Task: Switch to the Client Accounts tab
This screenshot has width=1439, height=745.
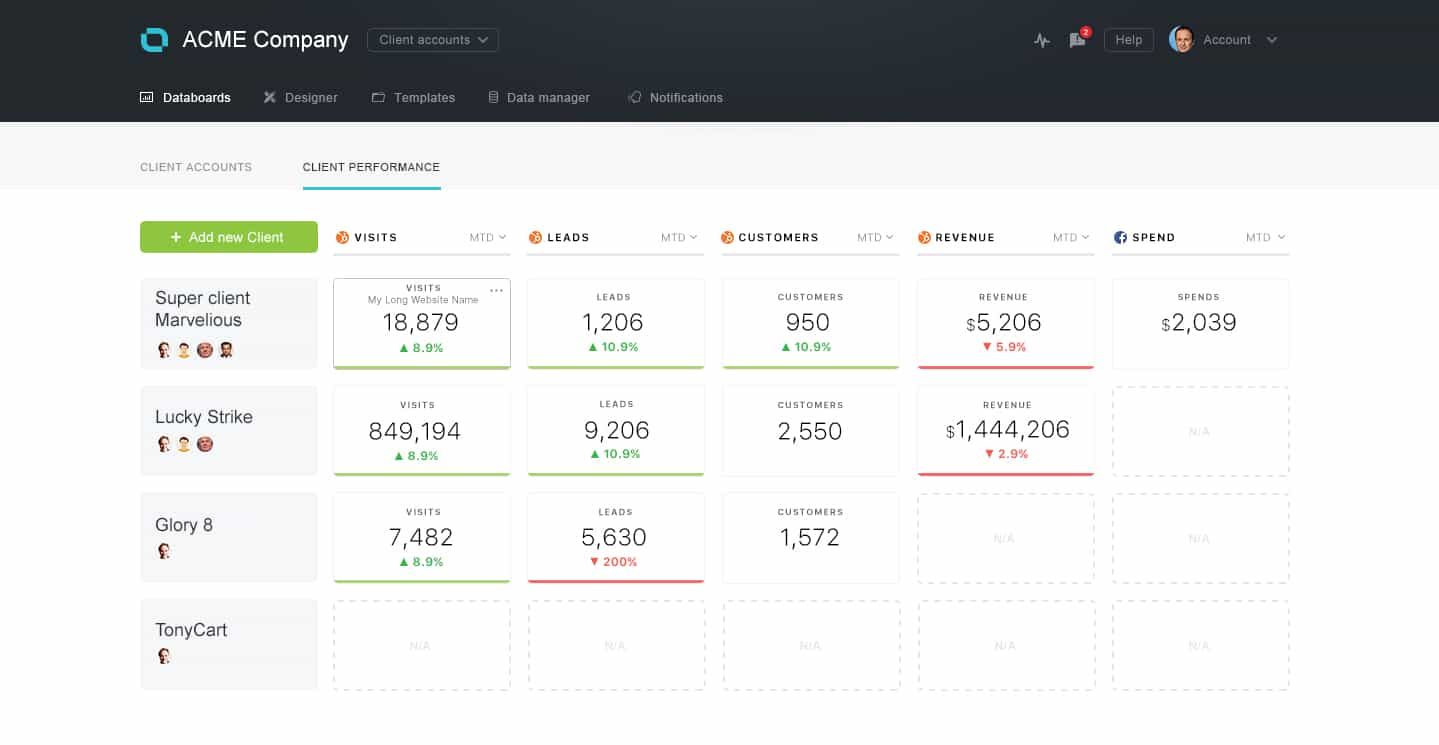Action: 196,167
